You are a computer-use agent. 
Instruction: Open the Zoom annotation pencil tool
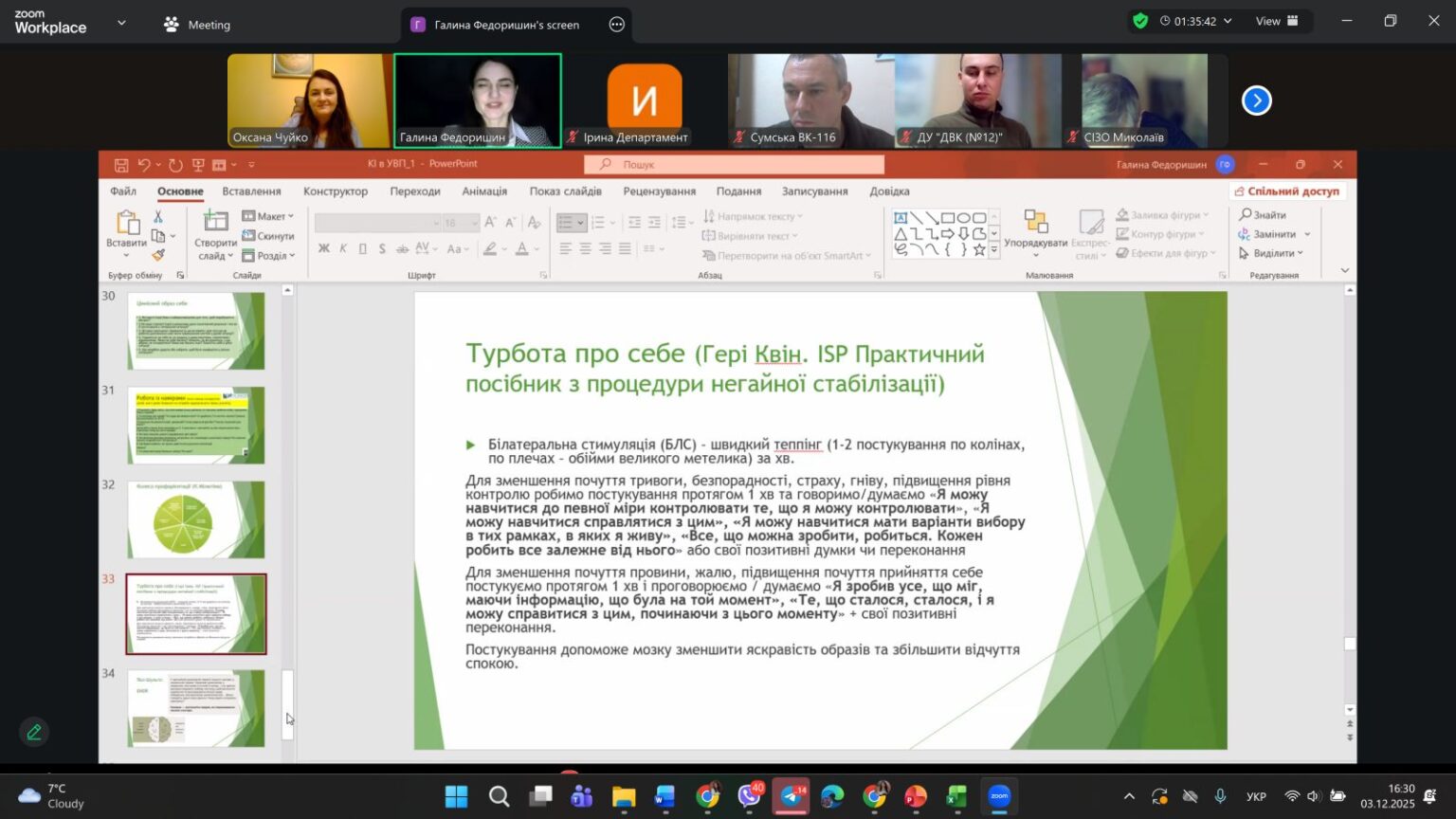coord(34,732)
